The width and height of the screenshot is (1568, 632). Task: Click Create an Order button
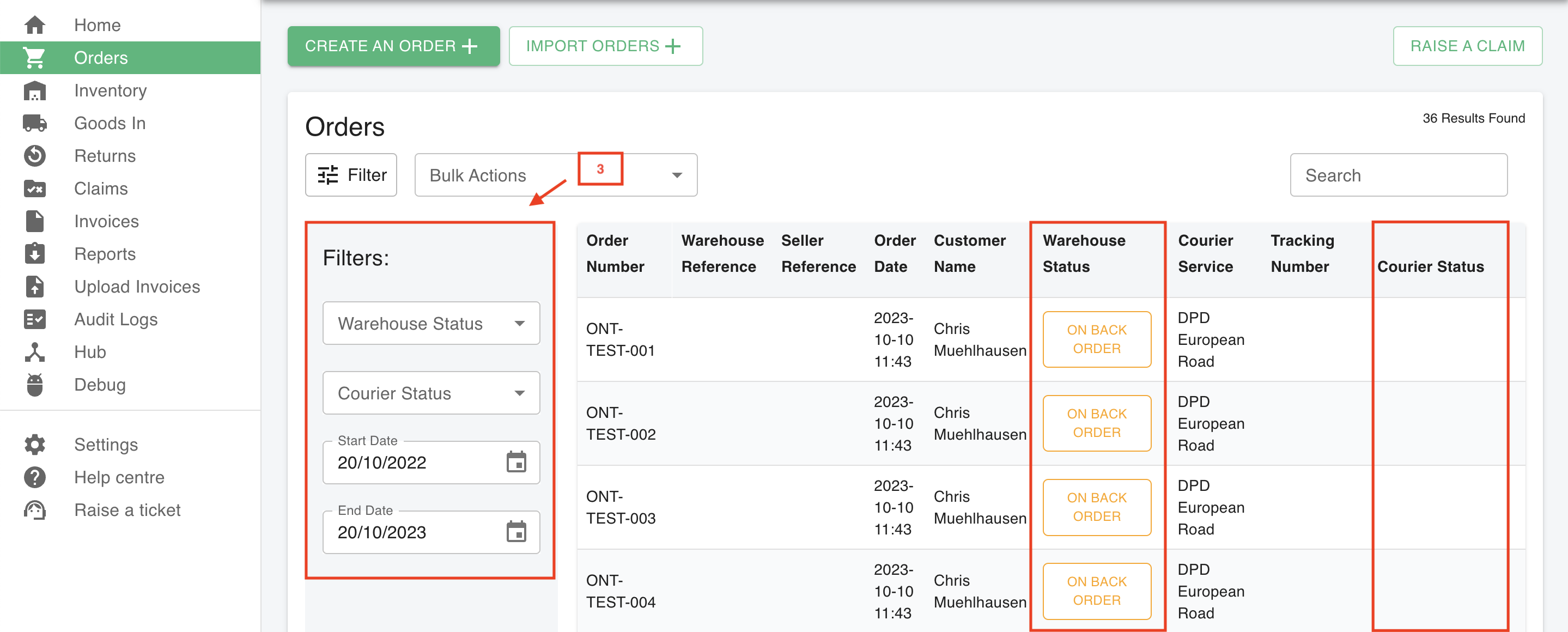[393, 46]
